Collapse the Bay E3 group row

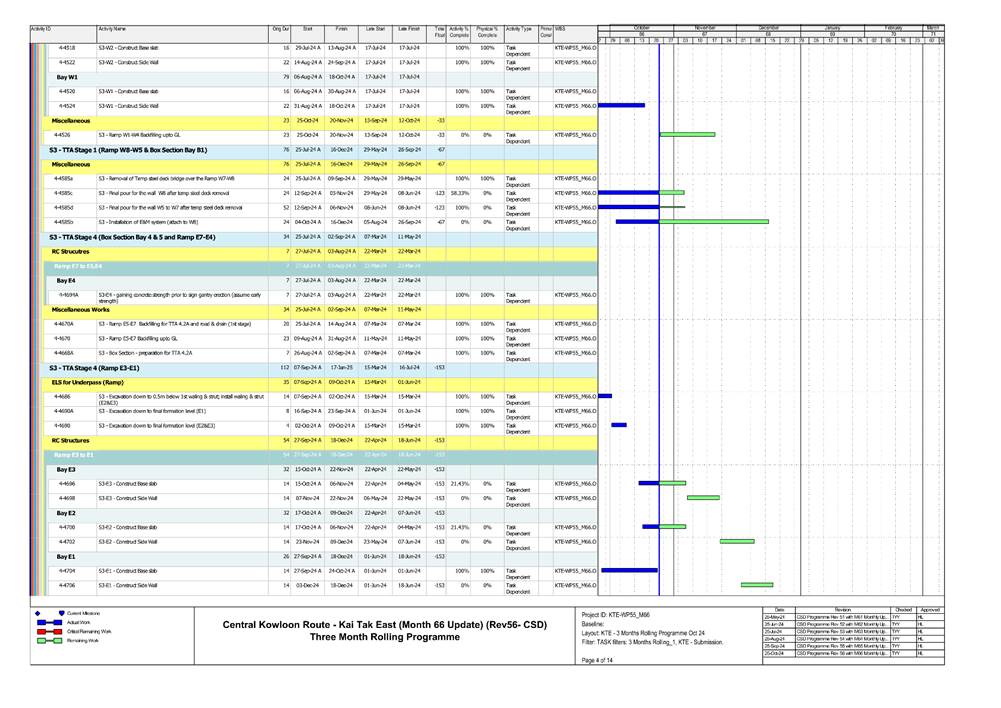66,468
